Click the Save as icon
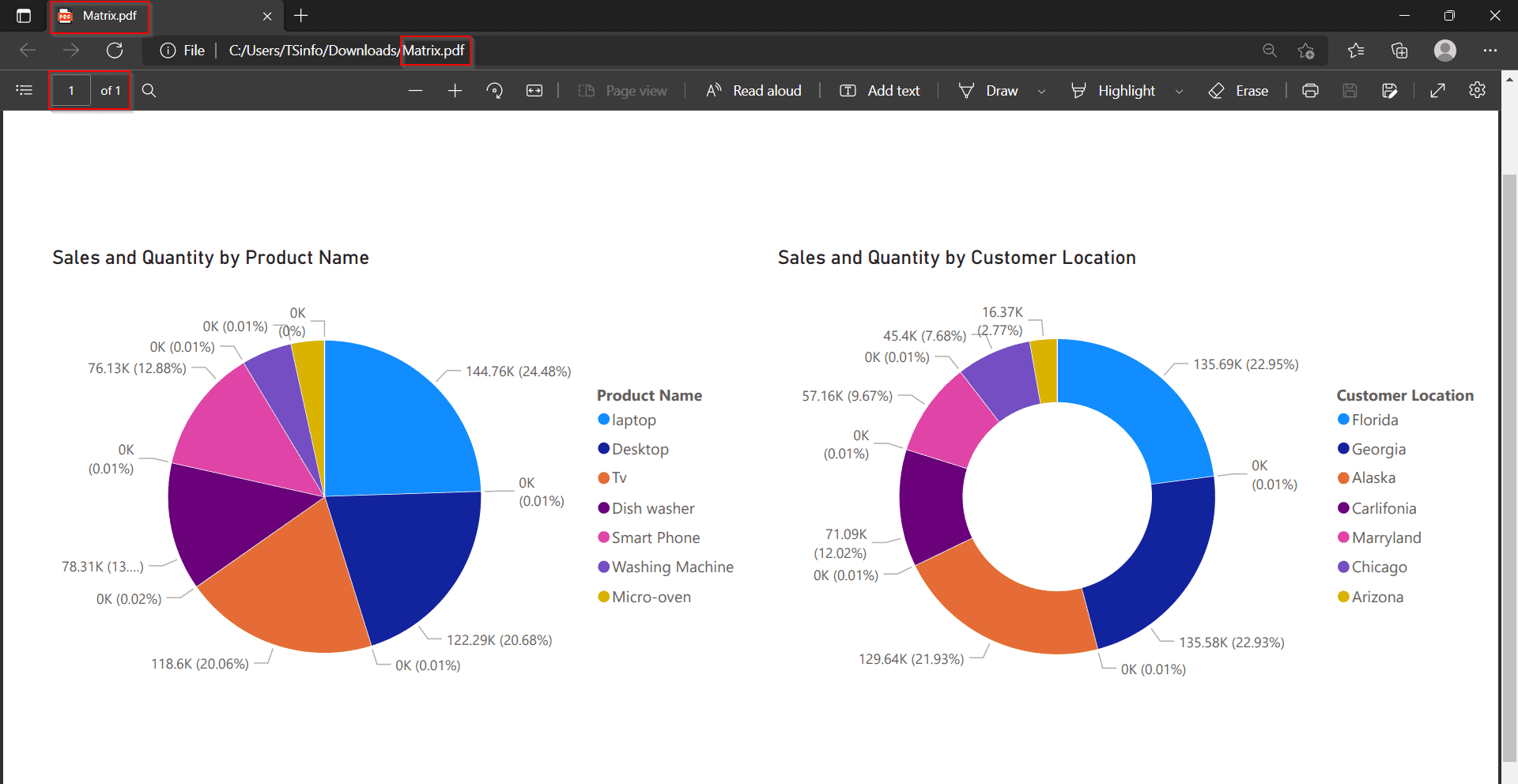This screenshot has width=1518, height=784. coord(1389,91)
